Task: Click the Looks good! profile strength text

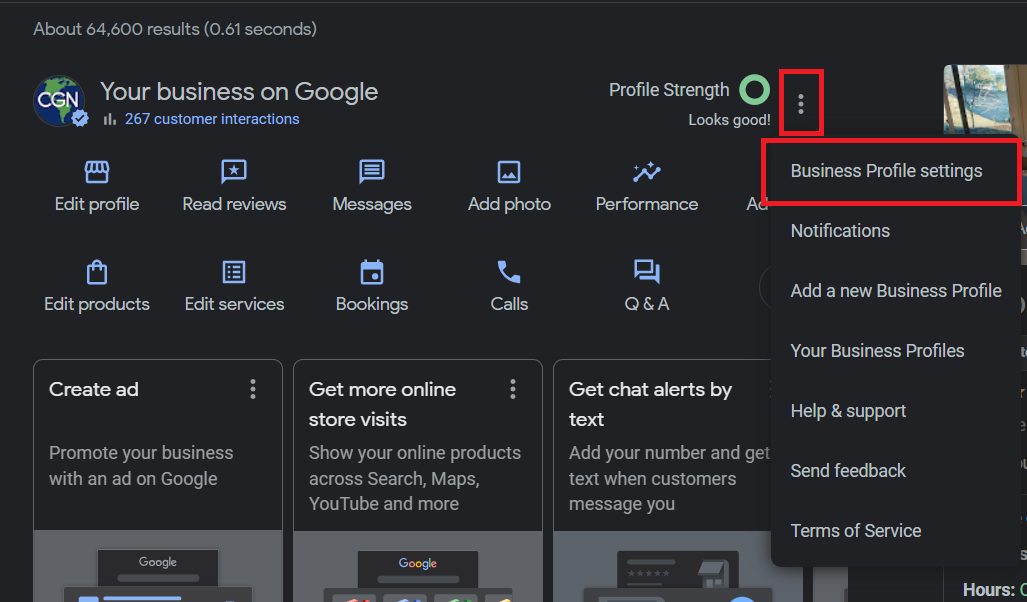Action: [729, 120]
